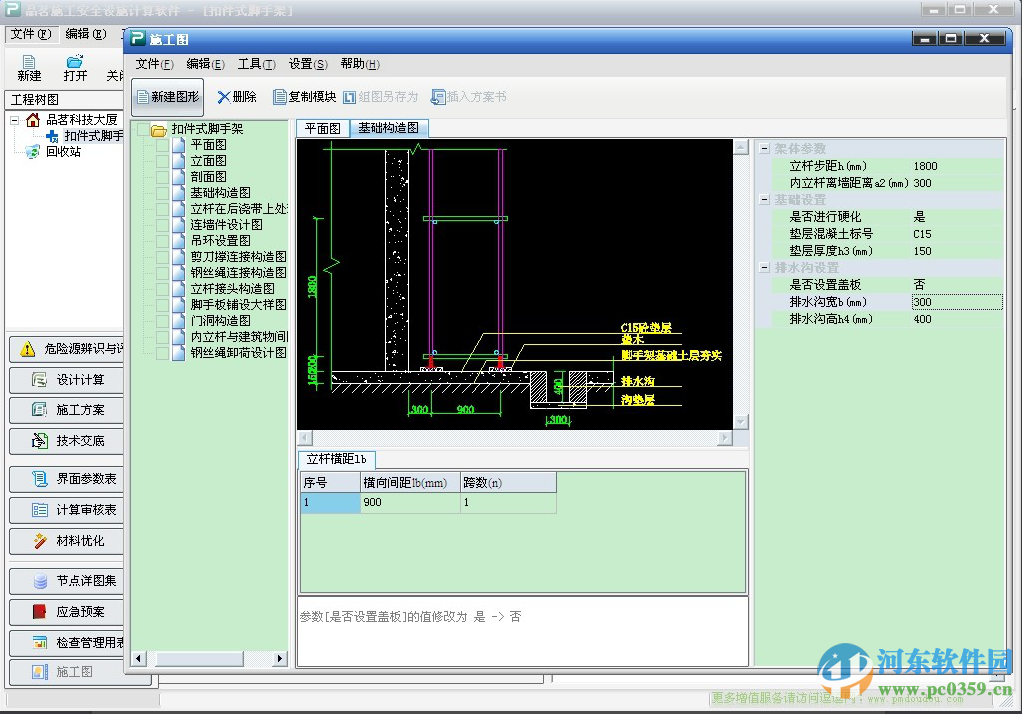This screenshot has height=714, width=1022.
Task: Check the 基础构造图 checkbox in tree
Action: (x=162, y=193)
